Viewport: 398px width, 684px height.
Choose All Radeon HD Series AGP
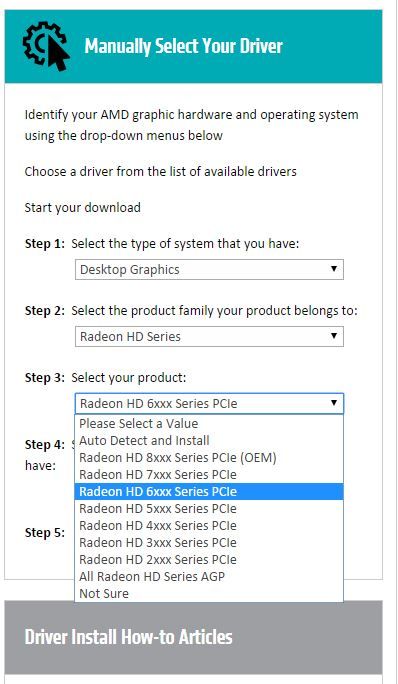point(209,577)
